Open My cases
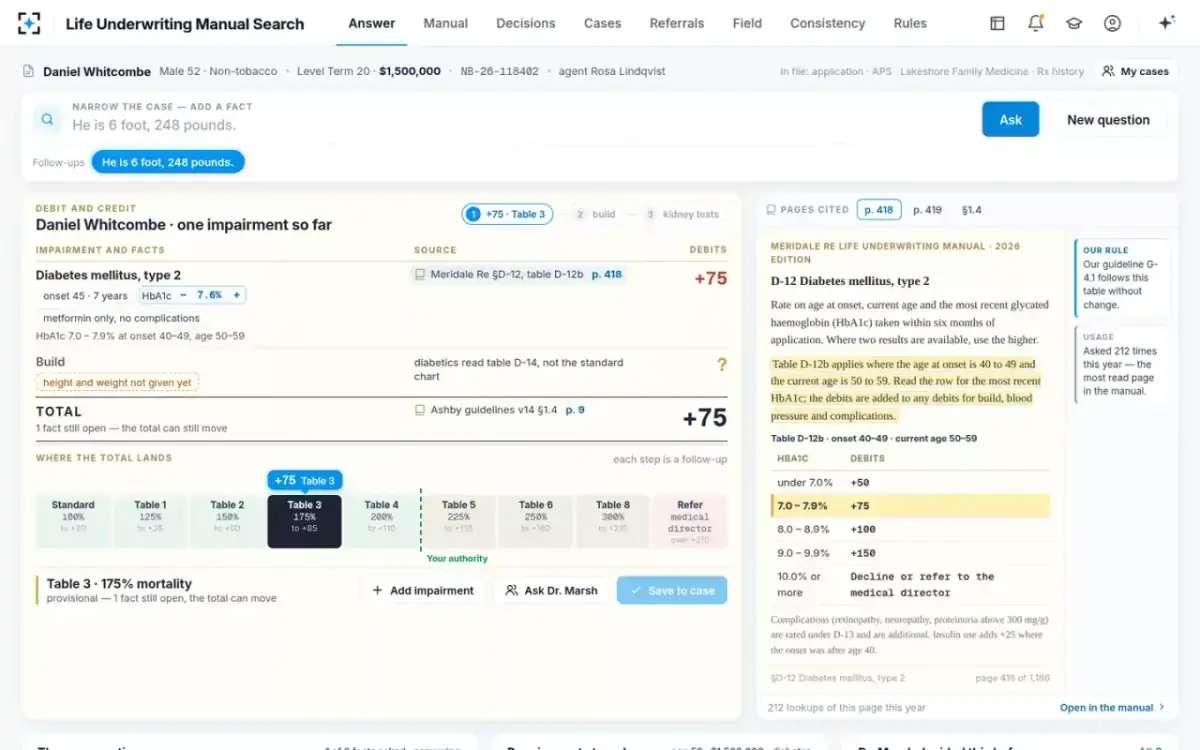This screenshot has height=750, width=1200. pyautogui.click(x=1135, y=71)
